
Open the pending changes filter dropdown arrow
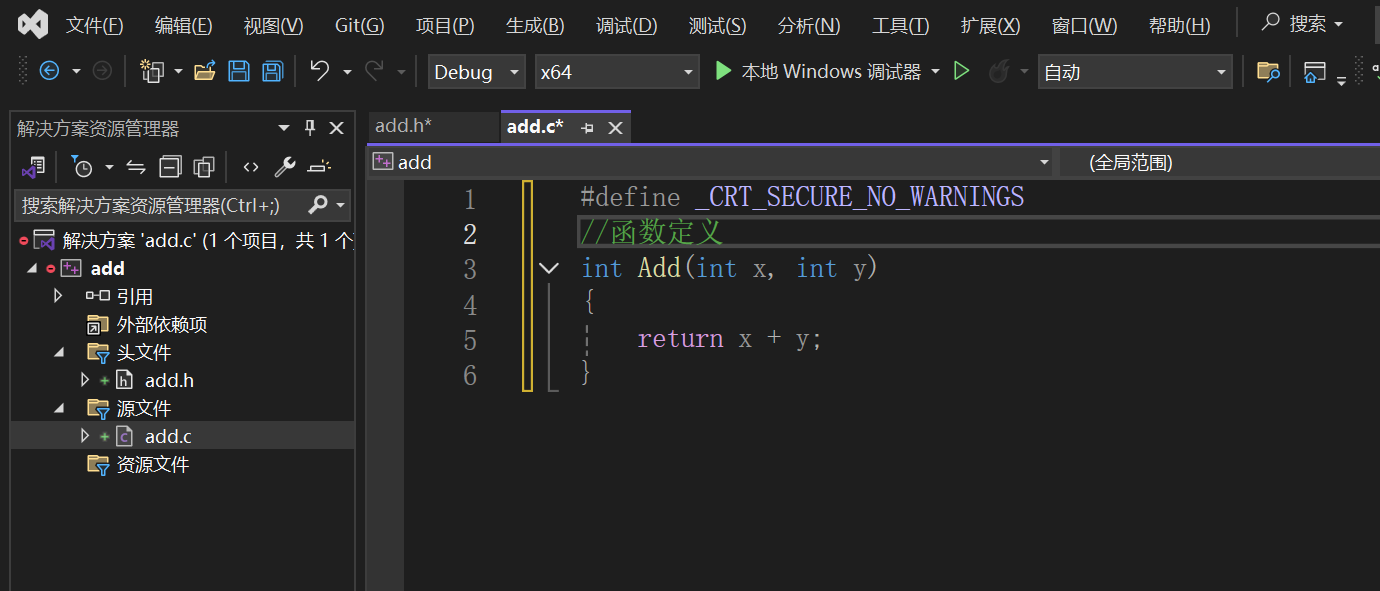tap(109, 167)
